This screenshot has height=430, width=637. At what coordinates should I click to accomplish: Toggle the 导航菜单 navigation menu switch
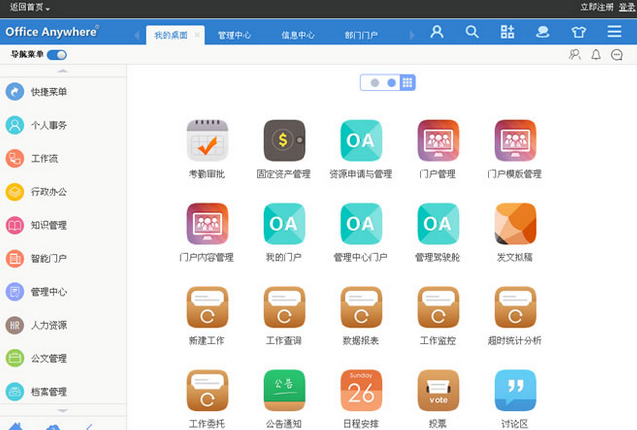(57, 55)
